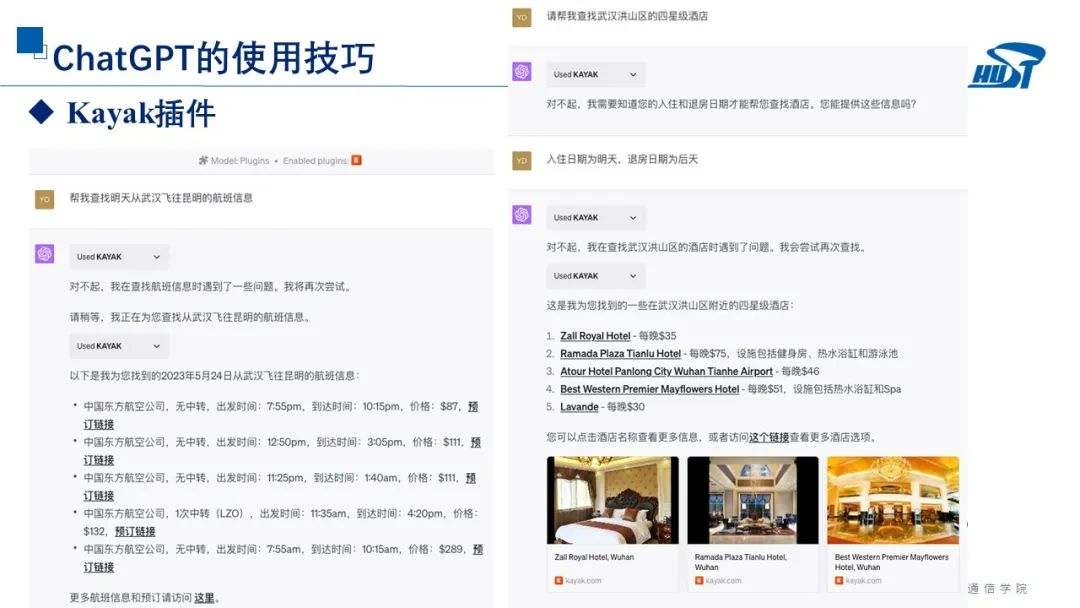Expand the Used KAYAK box above 这是我为您找到的一些

pyautogui.click(x=596, y=275)
